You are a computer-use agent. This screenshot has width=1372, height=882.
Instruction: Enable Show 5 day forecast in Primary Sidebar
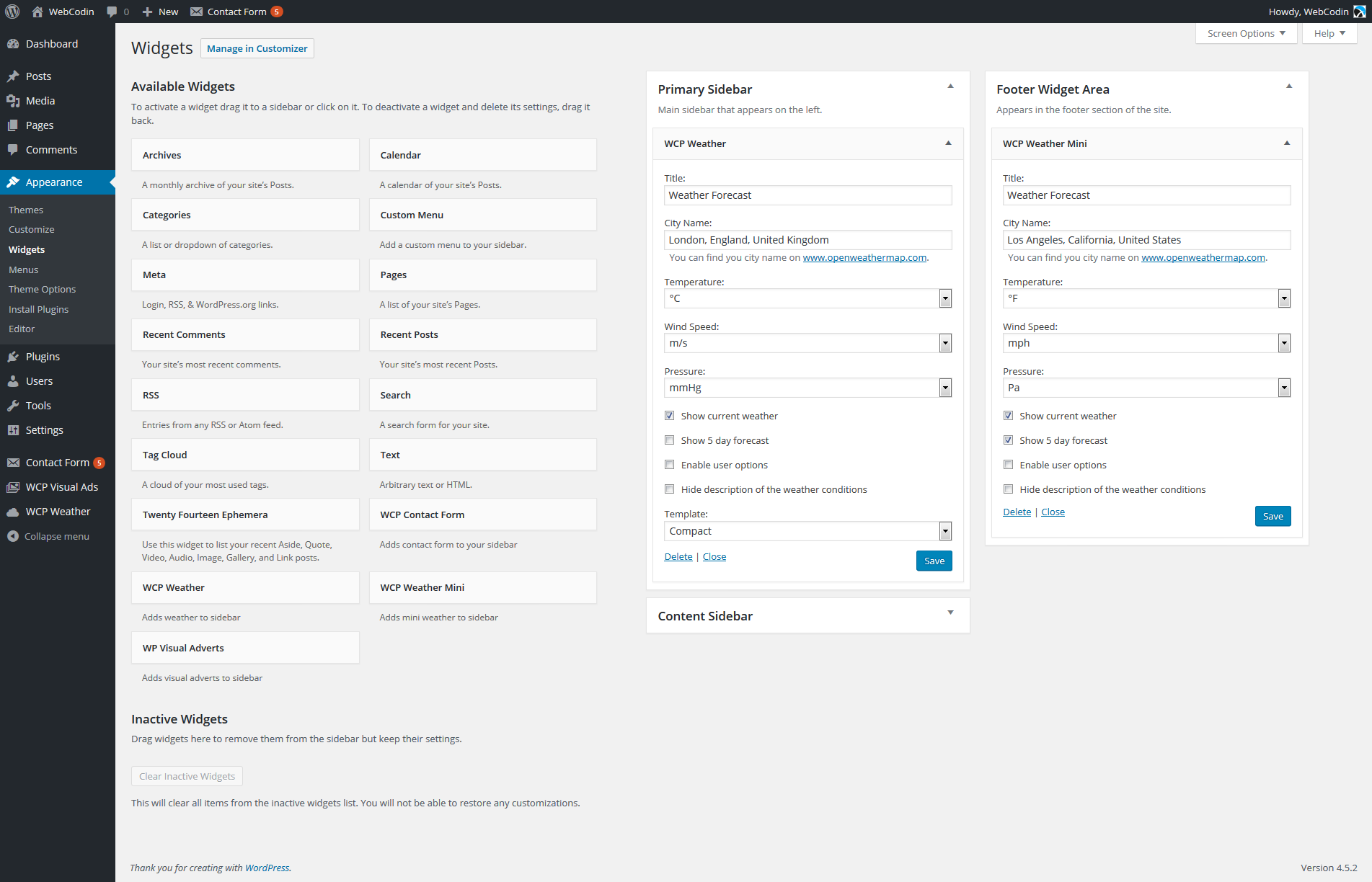coord(669,440)
